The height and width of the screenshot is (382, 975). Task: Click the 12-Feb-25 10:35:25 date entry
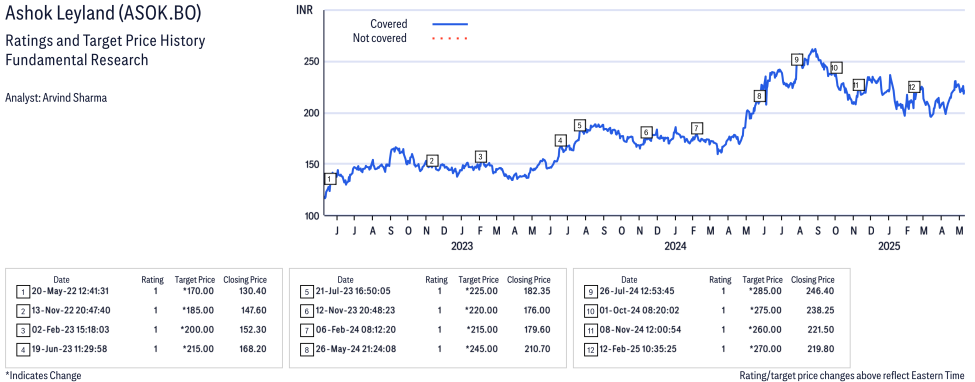point(637,349)
